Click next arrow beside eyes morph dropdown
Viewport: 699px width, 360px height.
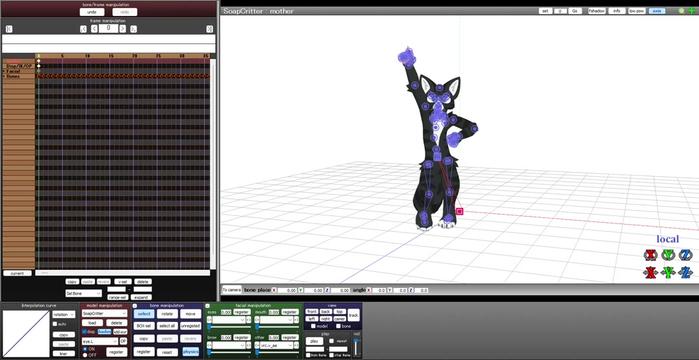[x=249, y=320]
